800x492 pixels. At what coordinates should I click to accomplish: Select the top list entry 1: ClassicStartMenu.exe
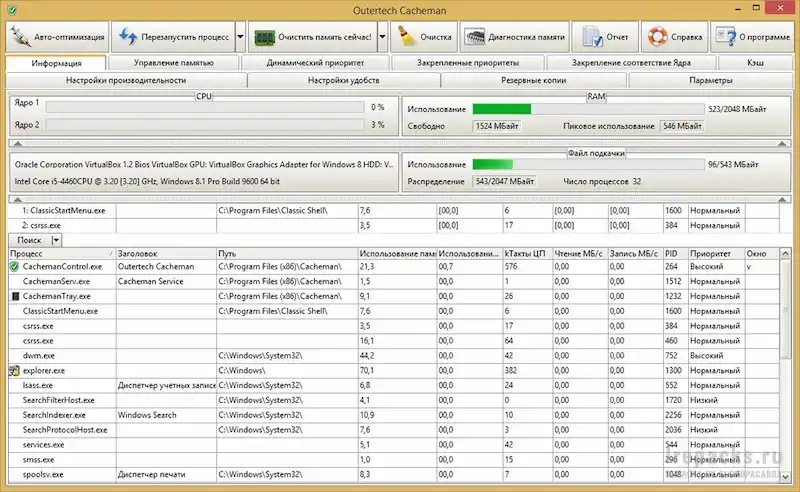(394, 210)
